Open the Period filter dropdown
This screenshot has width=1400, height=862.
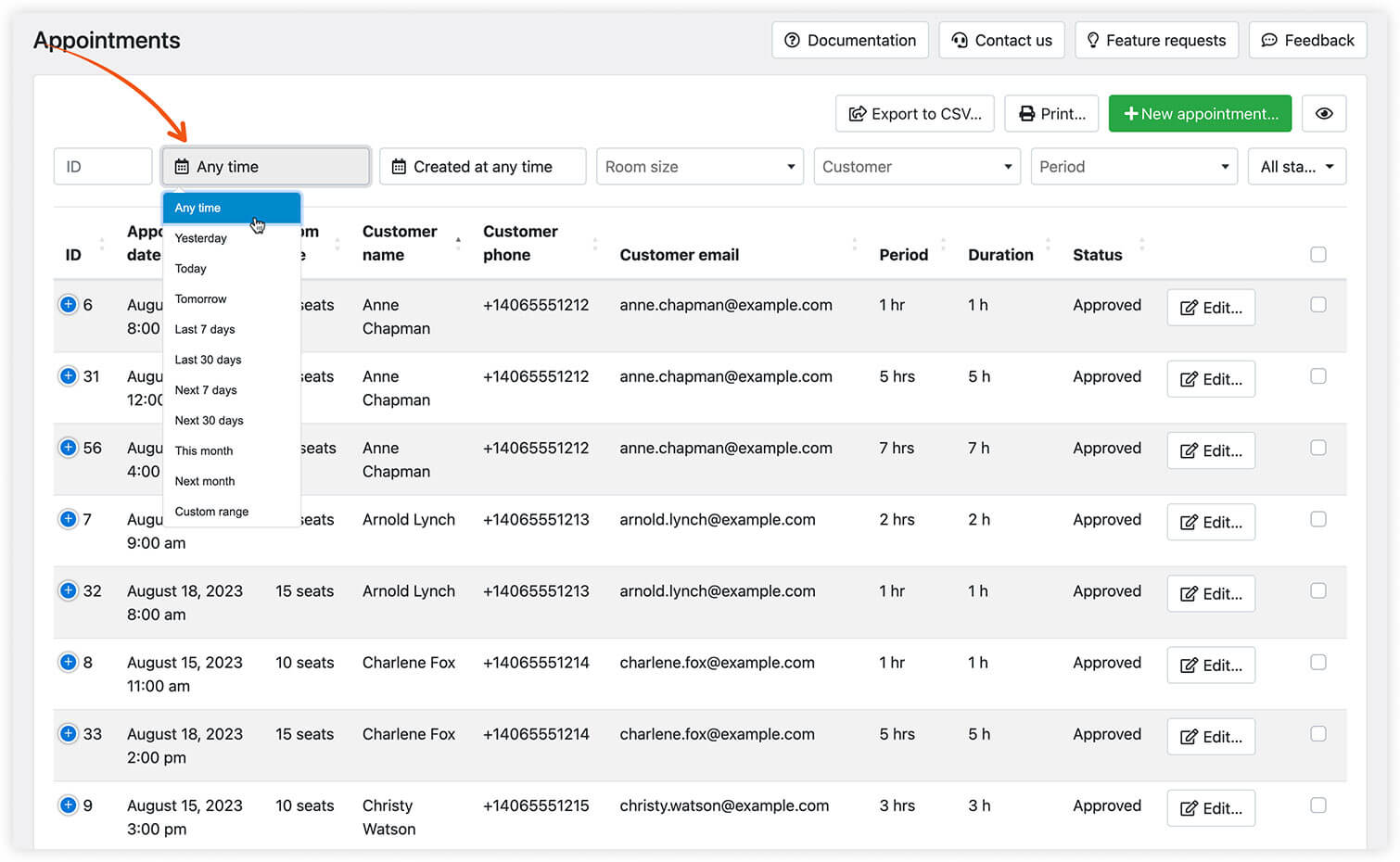click(x=1134, y=167)
